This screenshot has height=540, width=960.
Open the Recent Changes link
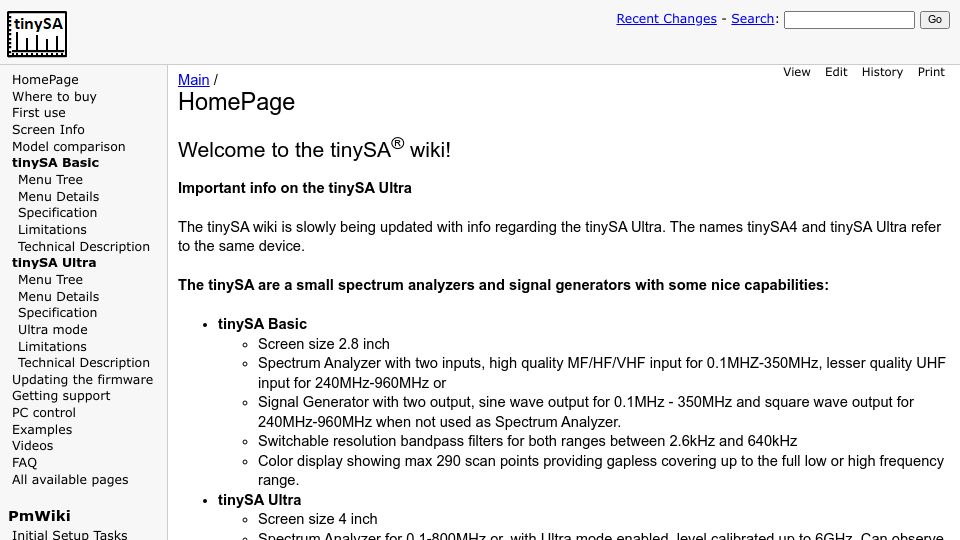(x=666, y=19)
